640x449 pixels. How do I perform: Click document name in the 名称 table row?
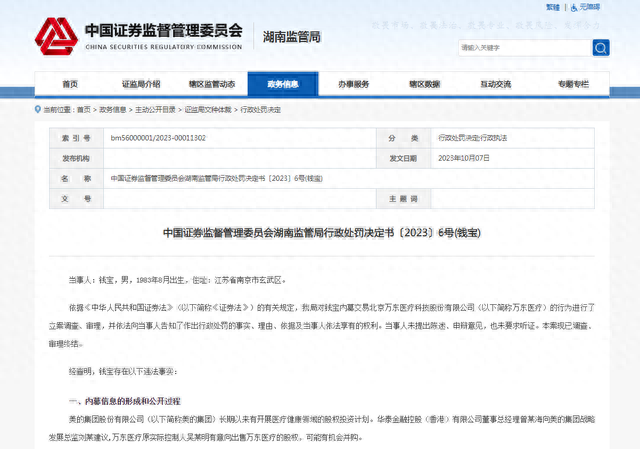click(x=216, y=178)
